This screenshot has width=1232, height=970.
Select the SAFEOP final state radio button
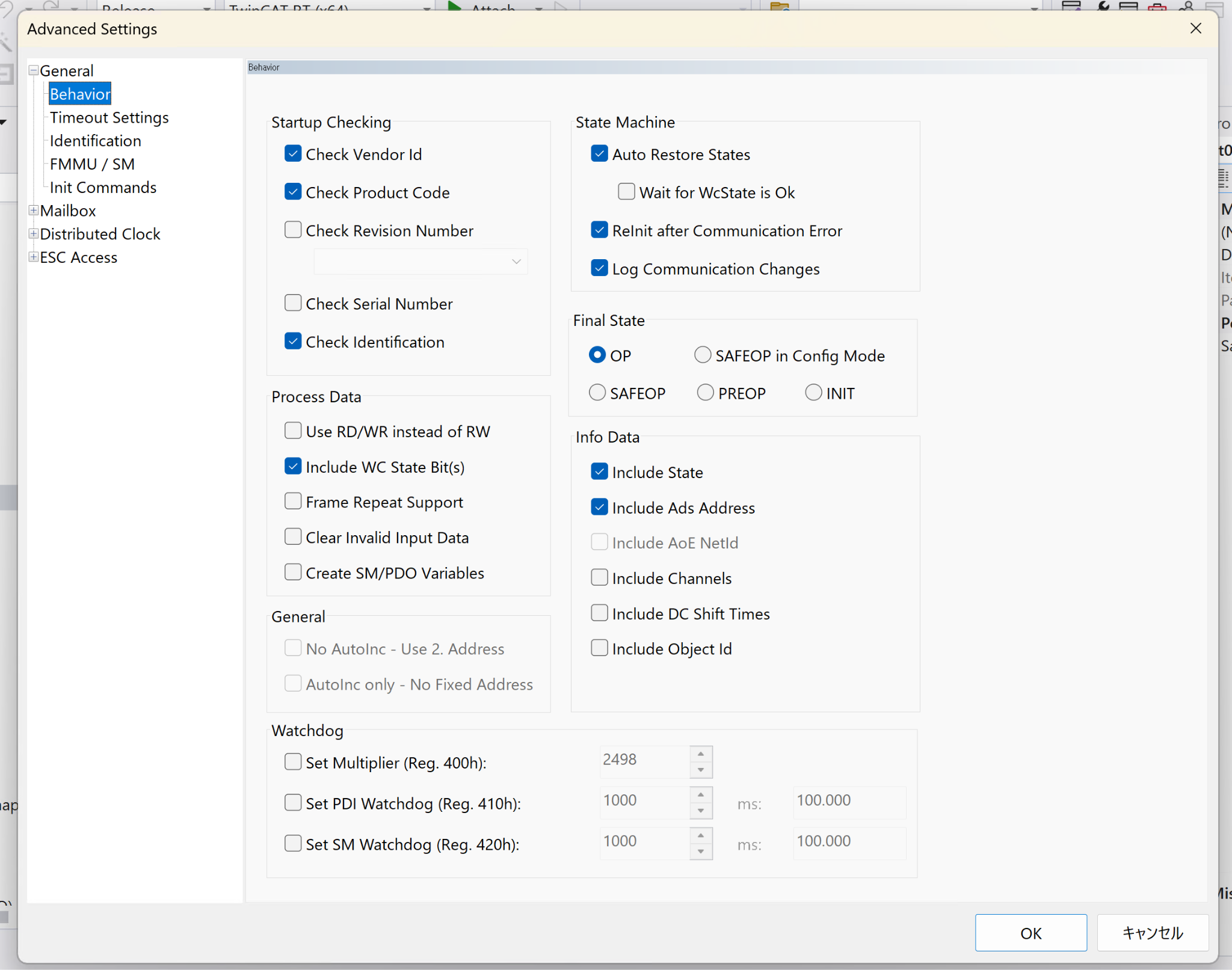pos(597,393)
